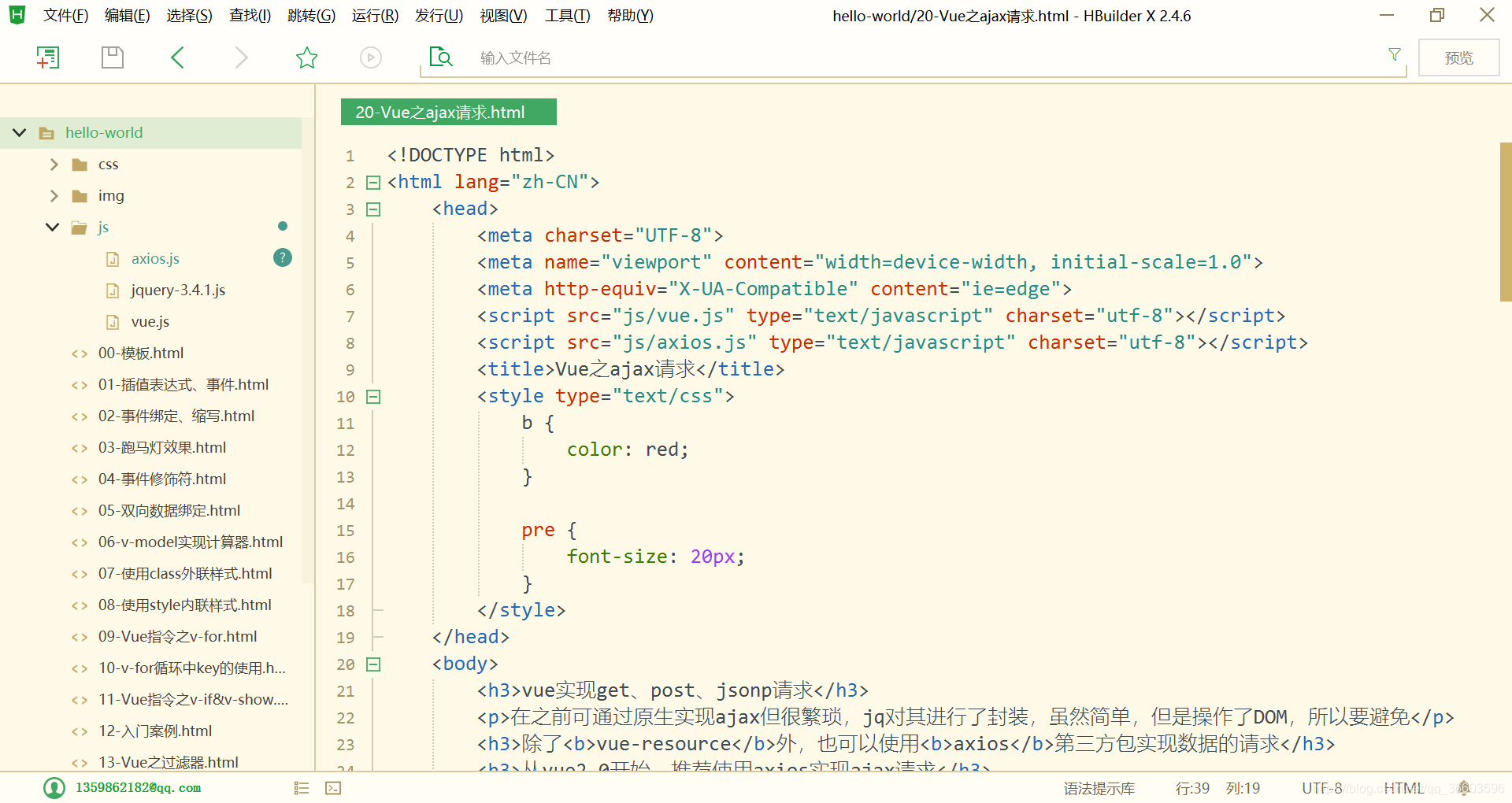Click the 语法提示库 status bar entry

click(x=1099, y=788)
